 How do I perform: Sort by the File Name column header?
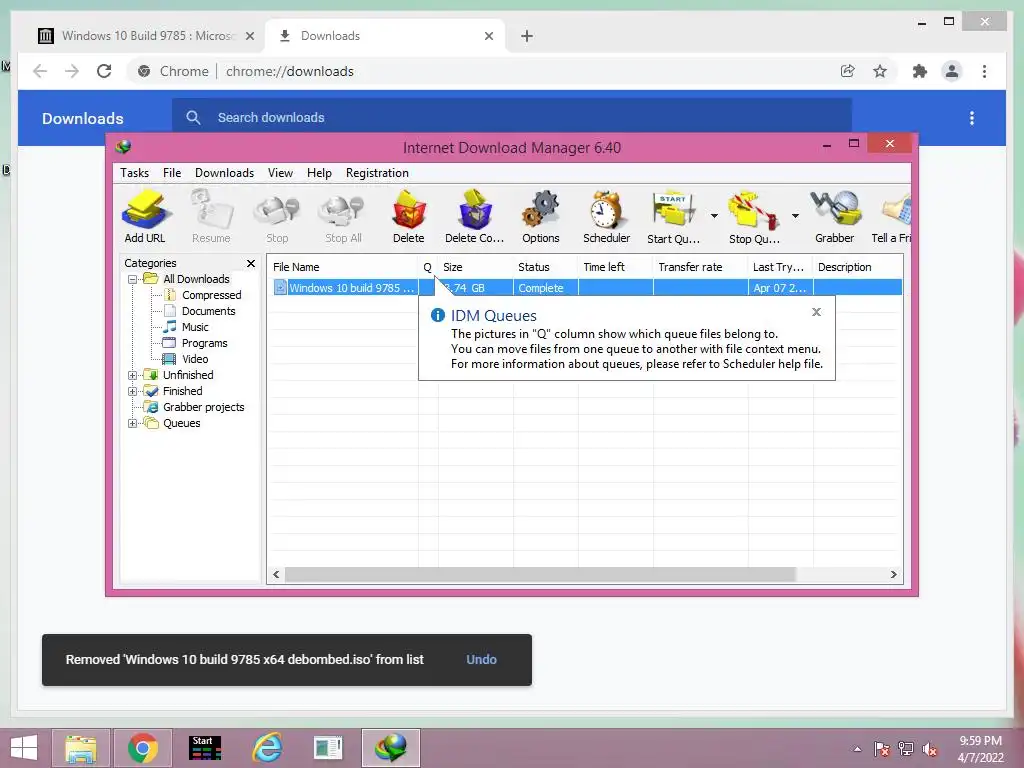click(343, 267)
